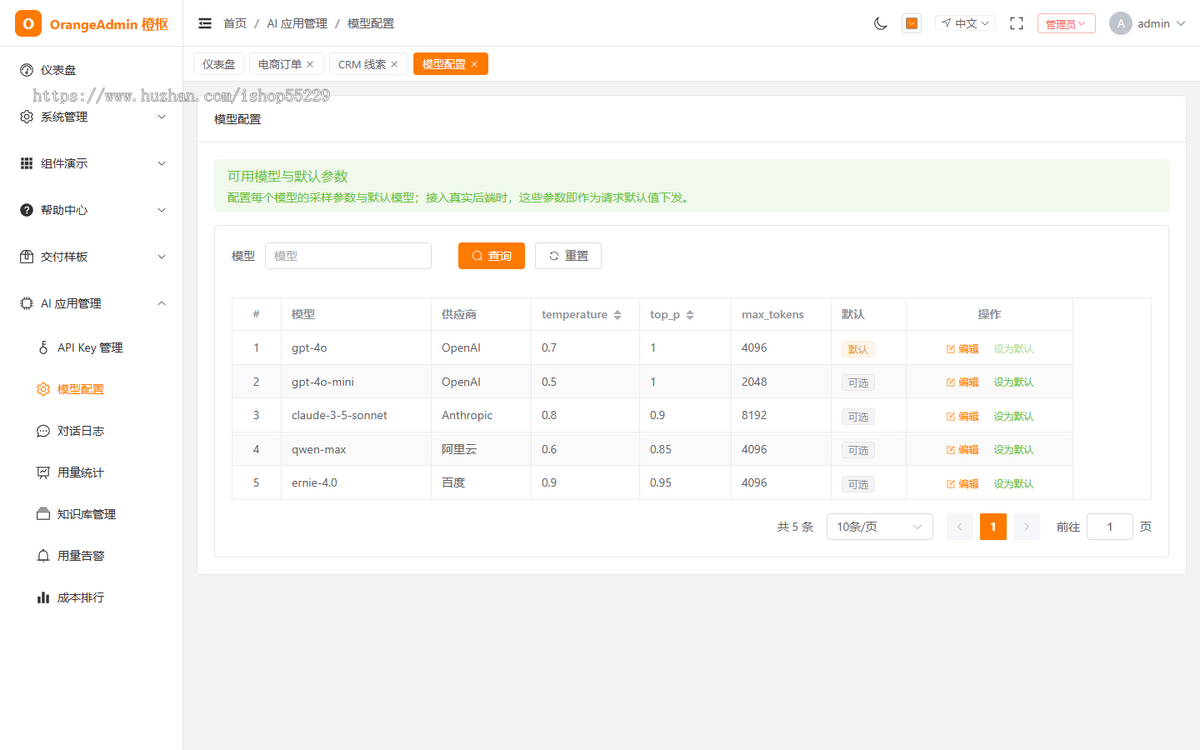Close the 电商订单 tab
1200x750 pixels.
tap(310, 64)
